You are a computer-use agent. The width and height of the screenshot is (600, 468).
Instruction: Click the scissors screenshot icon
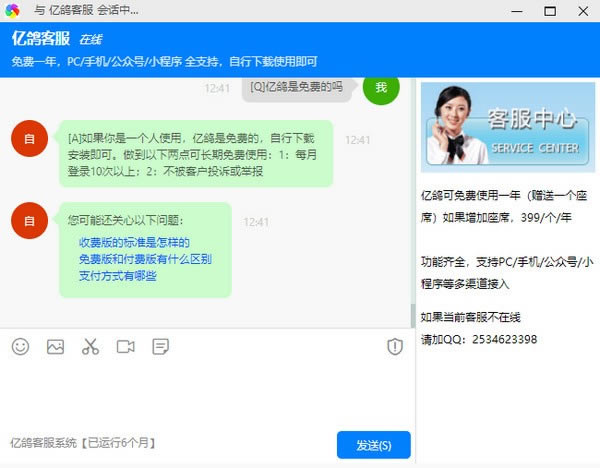[x=90, y=346]
